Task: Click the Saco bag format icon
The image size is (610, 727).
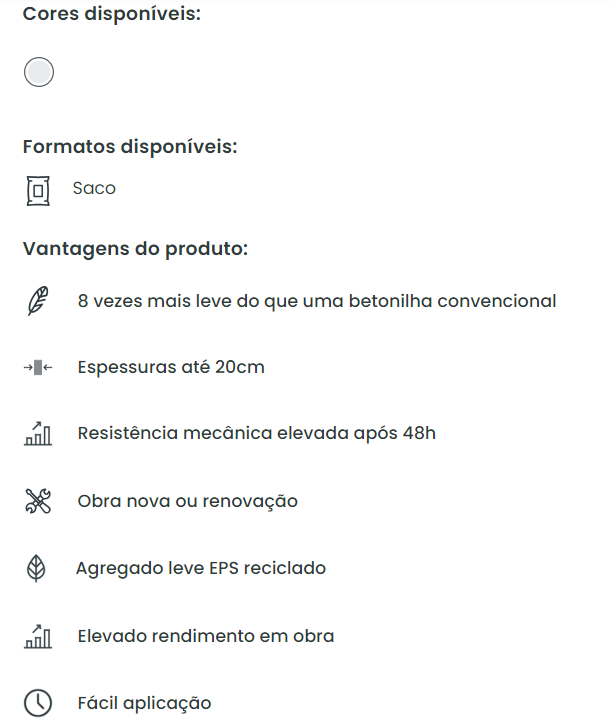Action: (38, 189)
